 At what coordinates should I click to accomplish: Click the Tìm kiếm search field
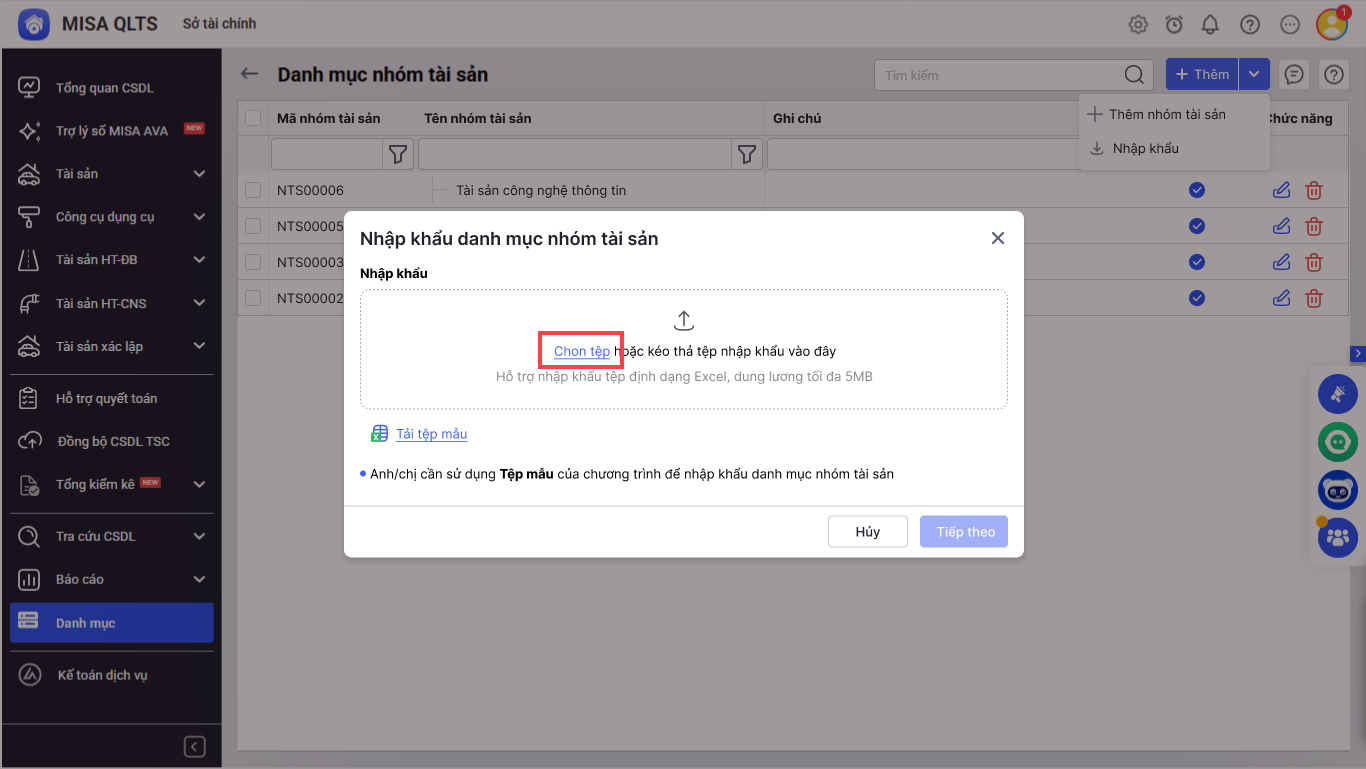[998, 74]
